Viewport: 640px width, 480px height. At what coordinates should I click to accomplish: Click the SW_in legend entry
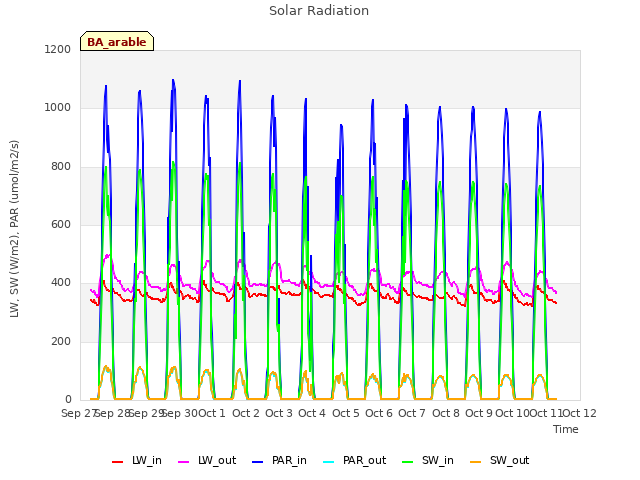[428, 461]
